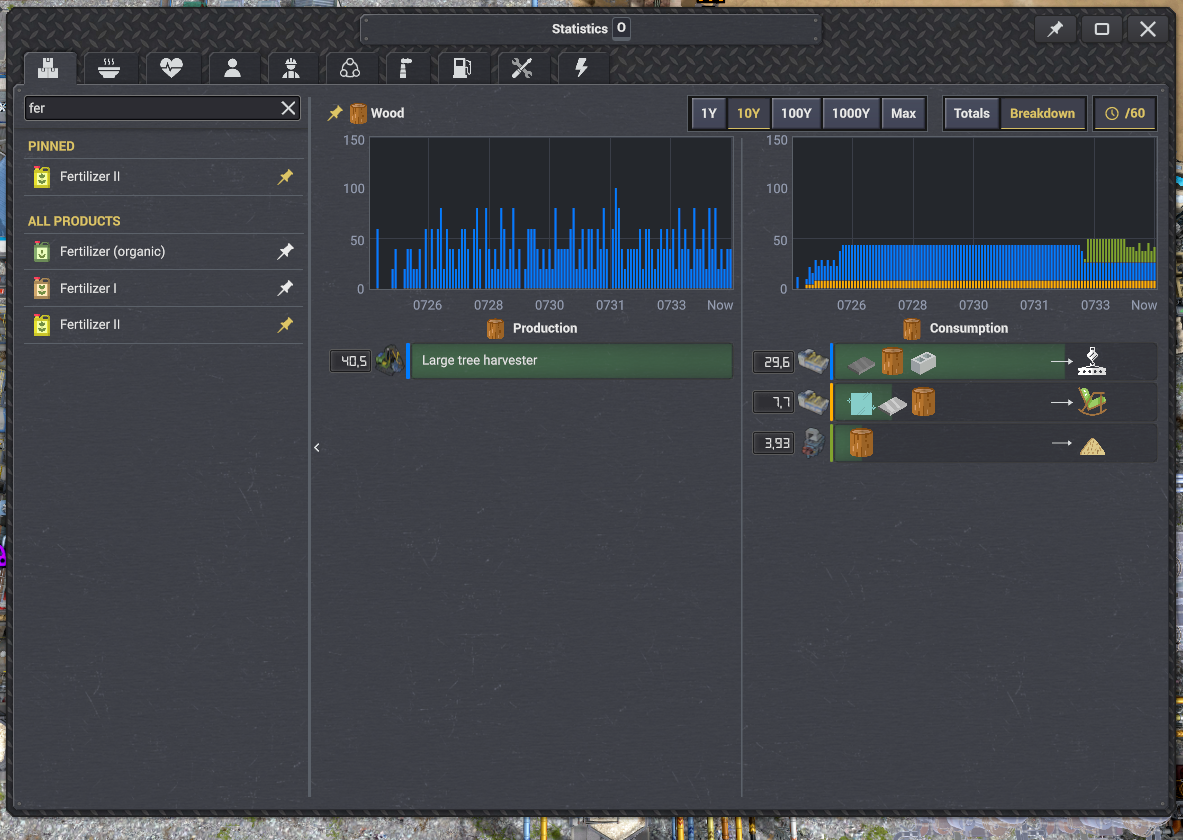Click the wood icon beside Consumption label

point(911,328)
